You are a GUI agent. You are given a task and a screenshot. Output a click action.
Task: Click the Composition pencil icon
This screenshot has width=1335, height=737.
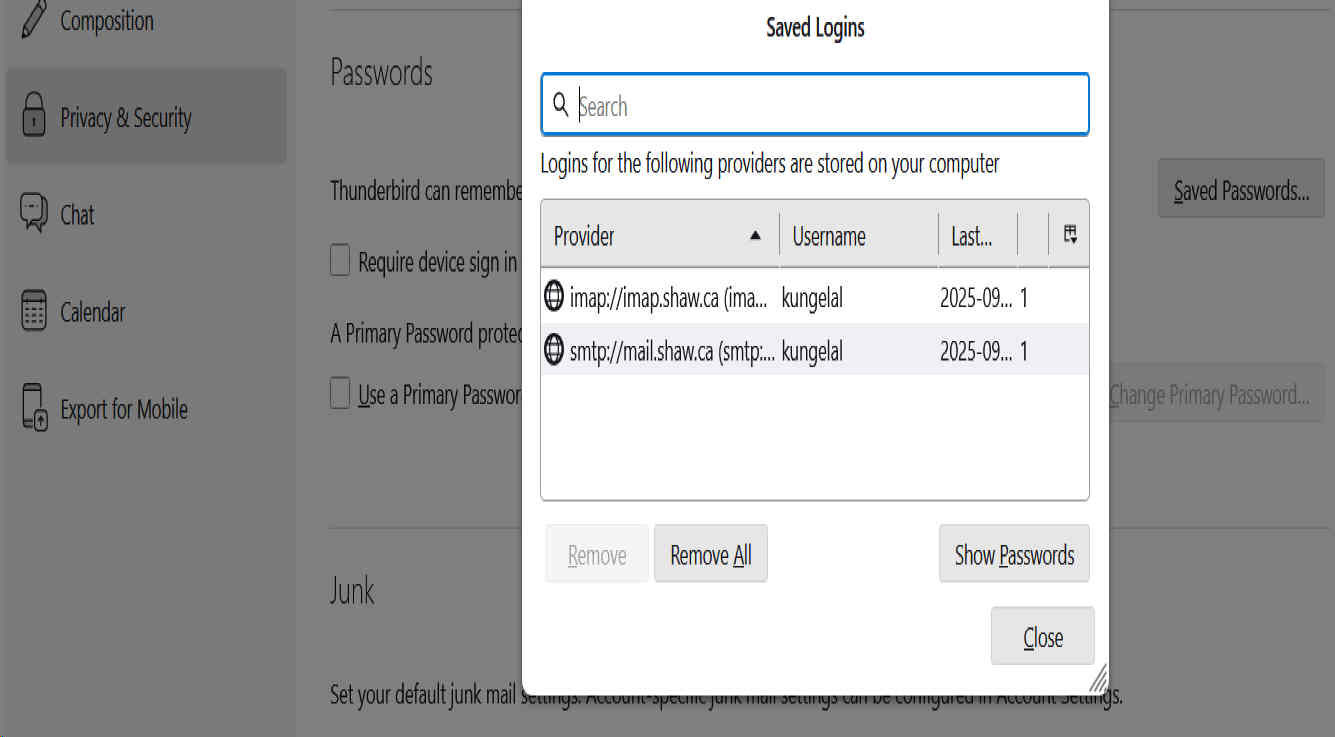[34, 20]
